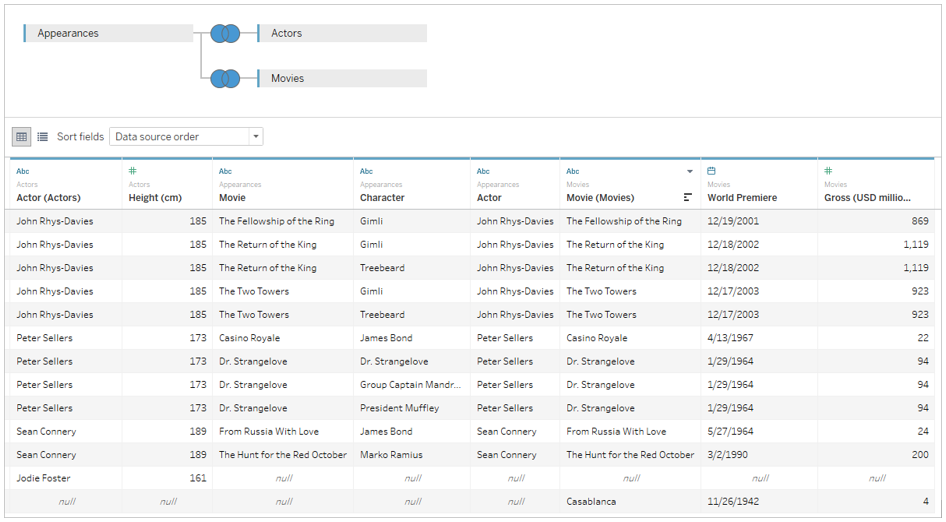The height and width of the screenshot is (522, 946).
Task: Click the number type icon on Gross column
Action: (828, 171)
